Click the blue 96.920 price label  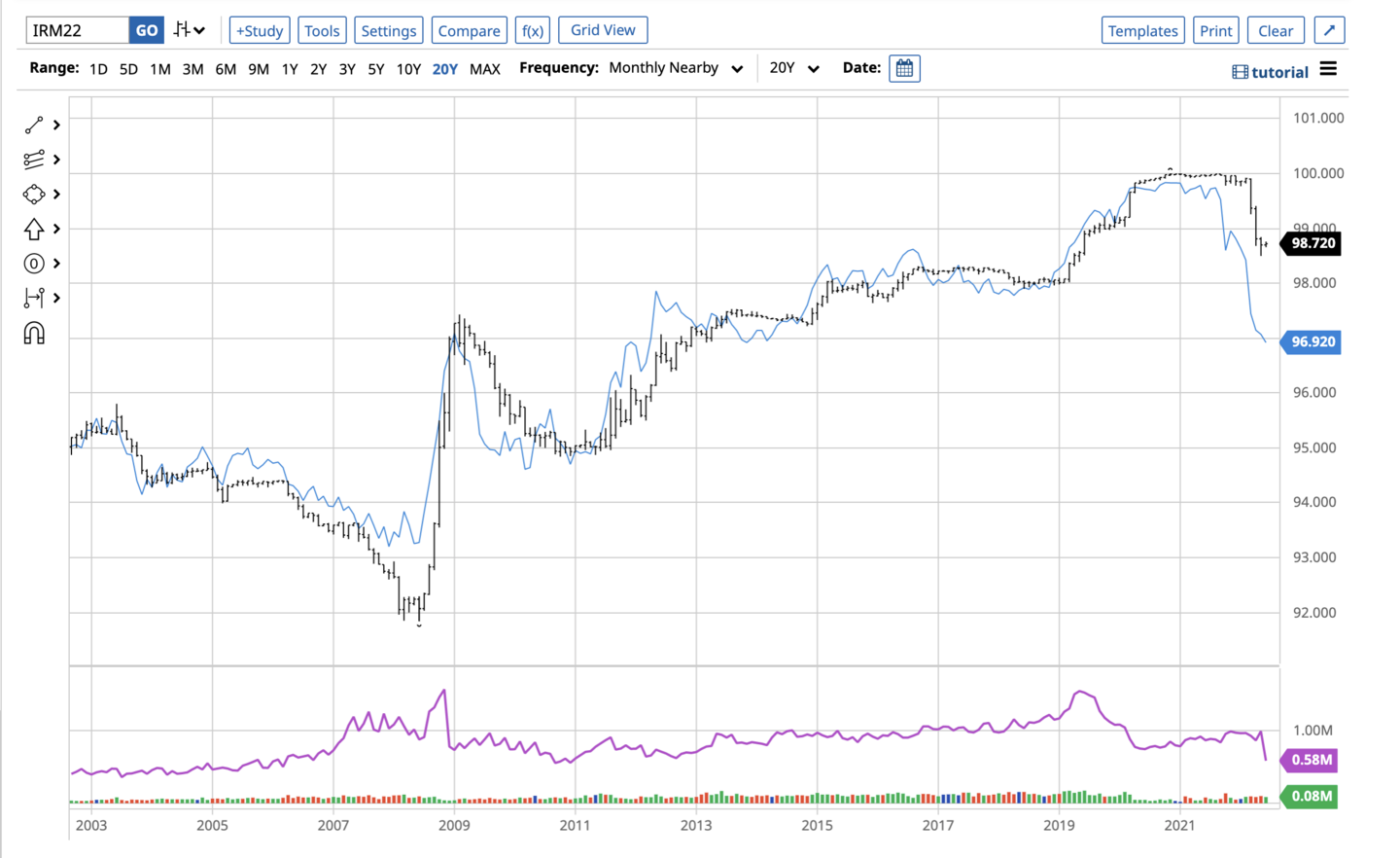[x=1312, y=341]
